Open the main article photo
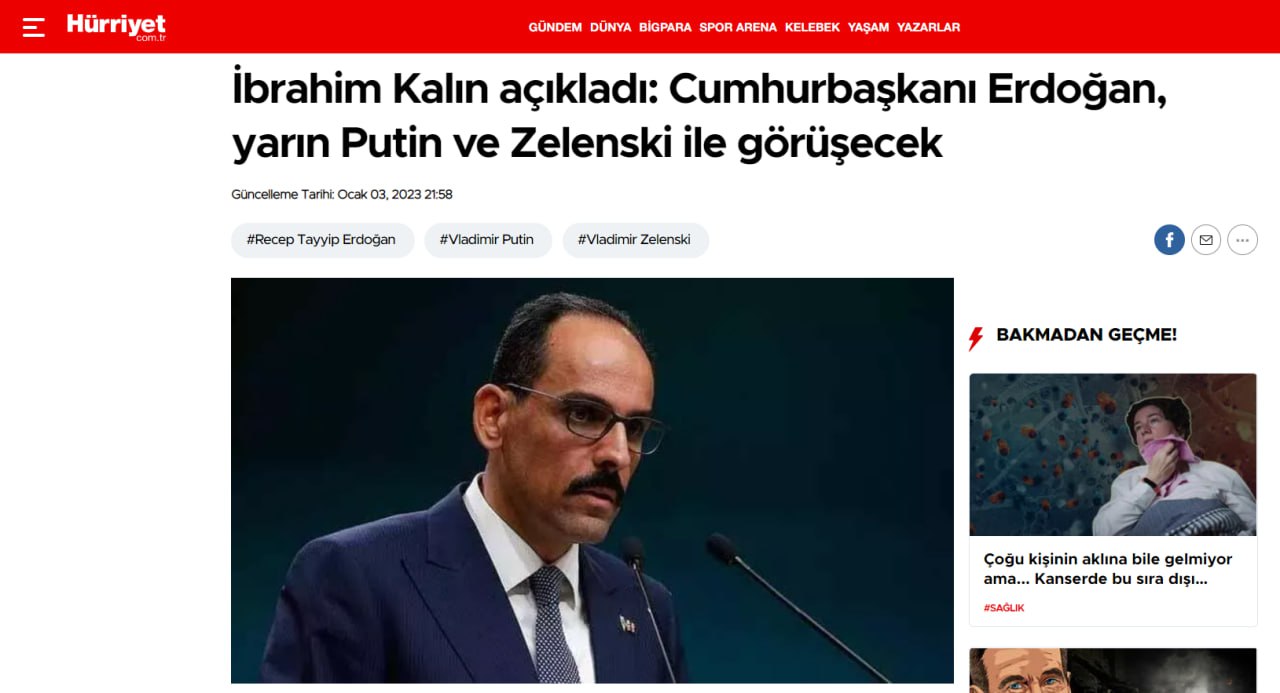This screenshot has height=693, width=1280. coord(592,481)
